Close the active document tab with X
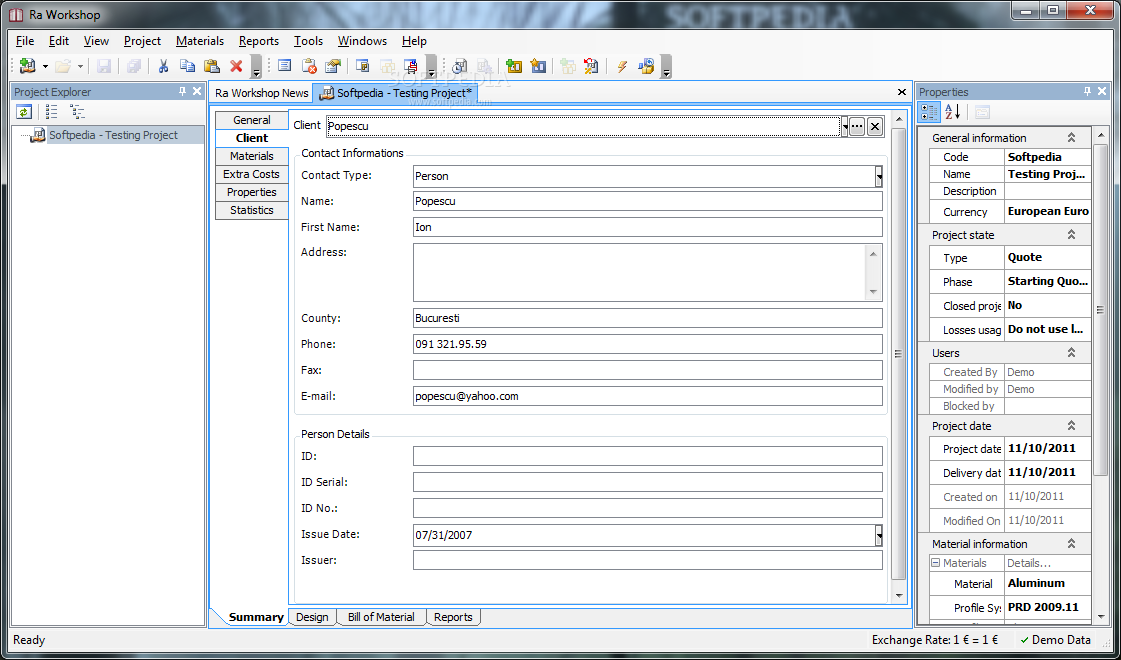The width and height of the screenshot is (1121, 660). point(902,92)
